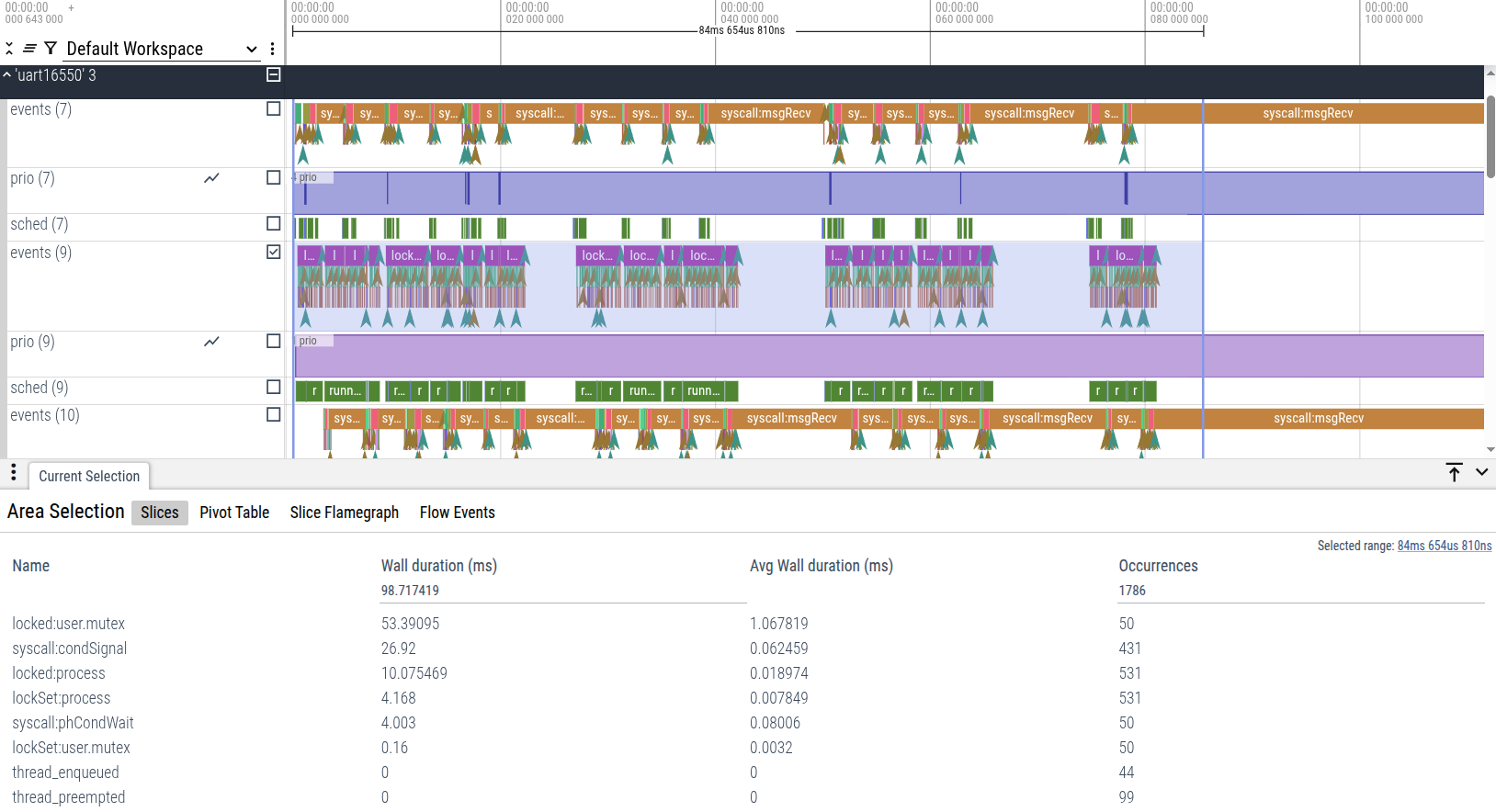
Task: Click the thread_preempted row name
Action: tap(69, 797)
